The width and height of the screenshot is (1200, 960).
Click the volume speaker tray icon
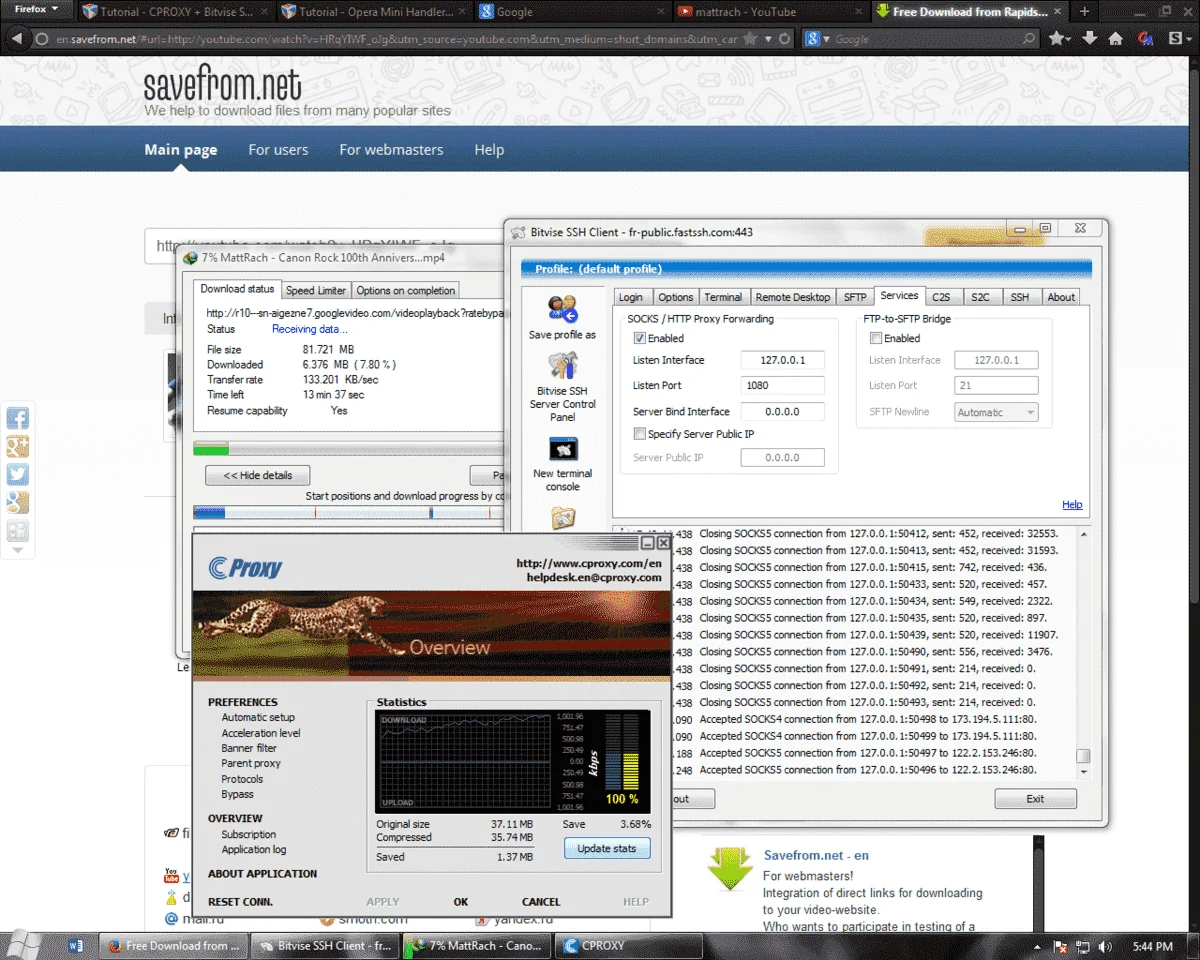(1105, 946)
